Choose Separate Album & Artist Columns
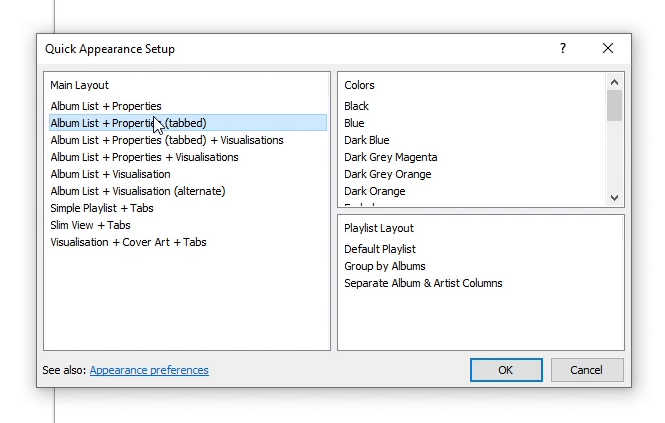This screenshot has height=423, width=665. point(423,283)
